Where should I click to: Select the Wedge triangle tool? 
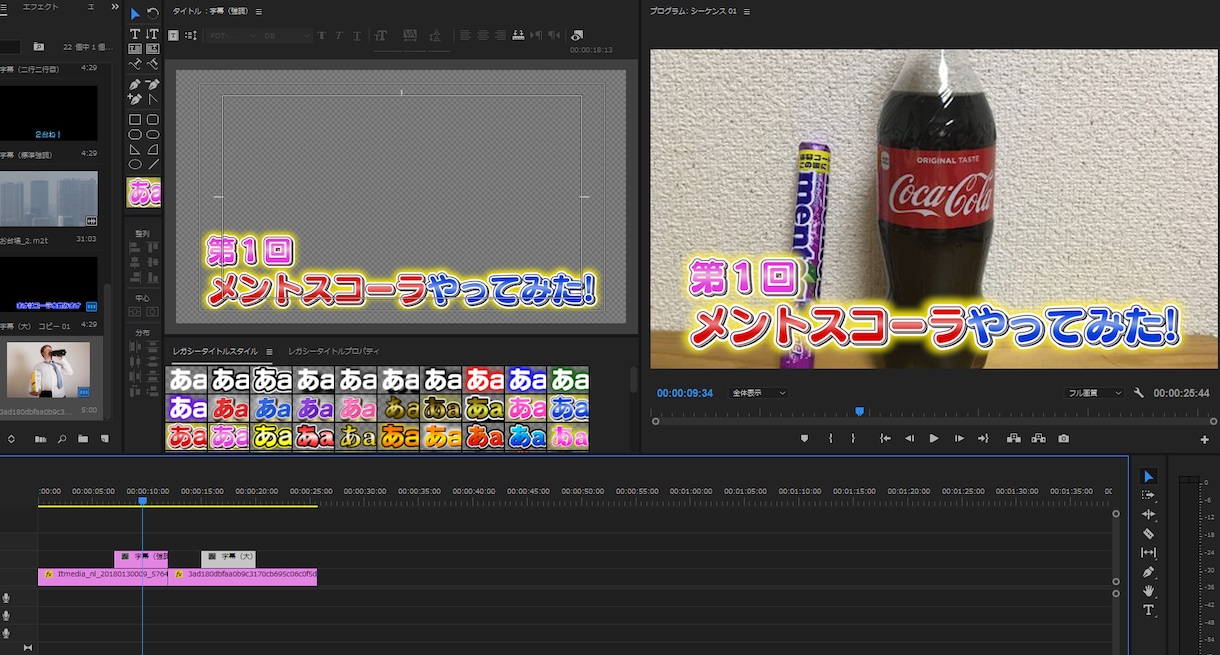tap(135, 149)
